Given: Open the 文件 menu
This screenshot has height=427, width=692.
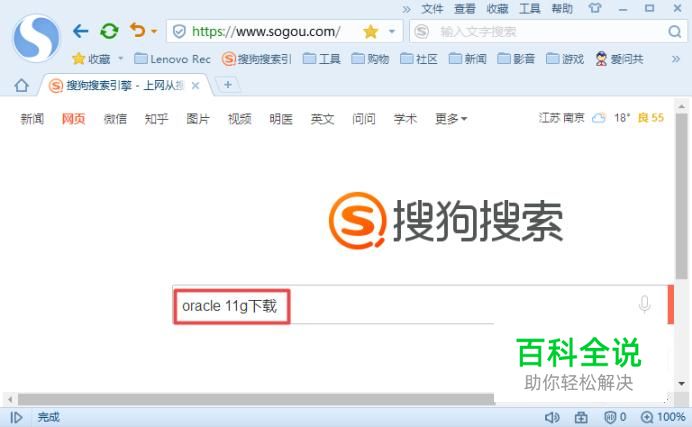Looking at the screenshot, I should click(432, 8).
